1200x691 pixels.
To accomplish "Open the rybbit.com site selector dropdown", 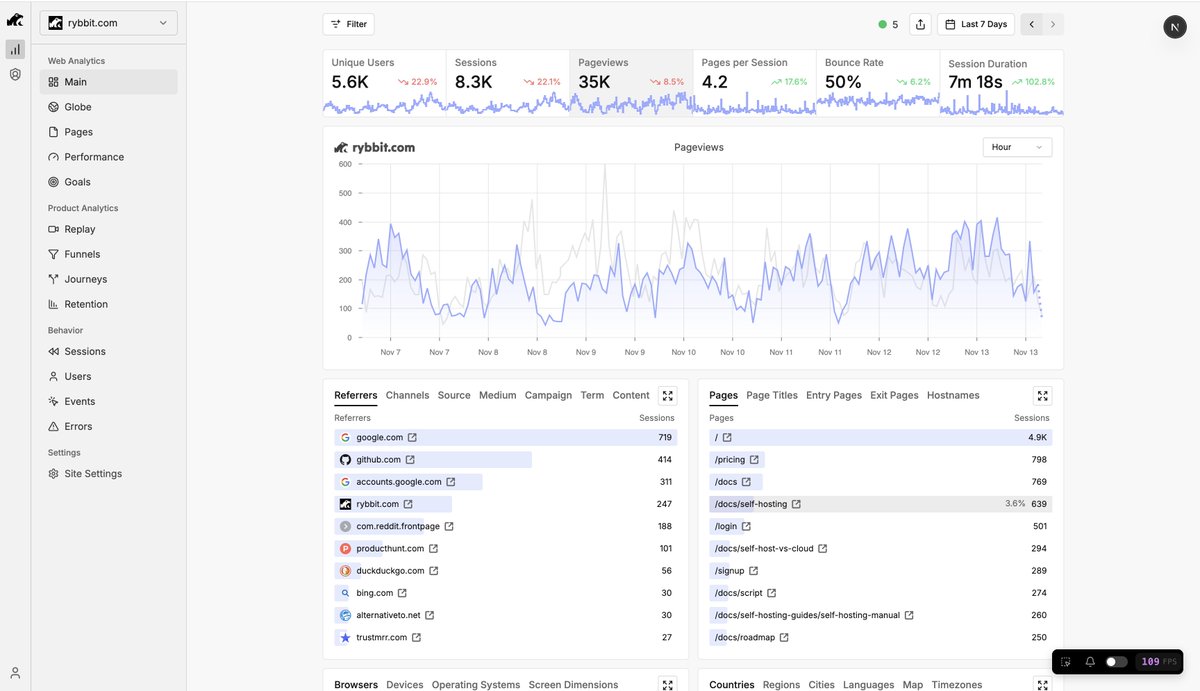I will 109,23.
